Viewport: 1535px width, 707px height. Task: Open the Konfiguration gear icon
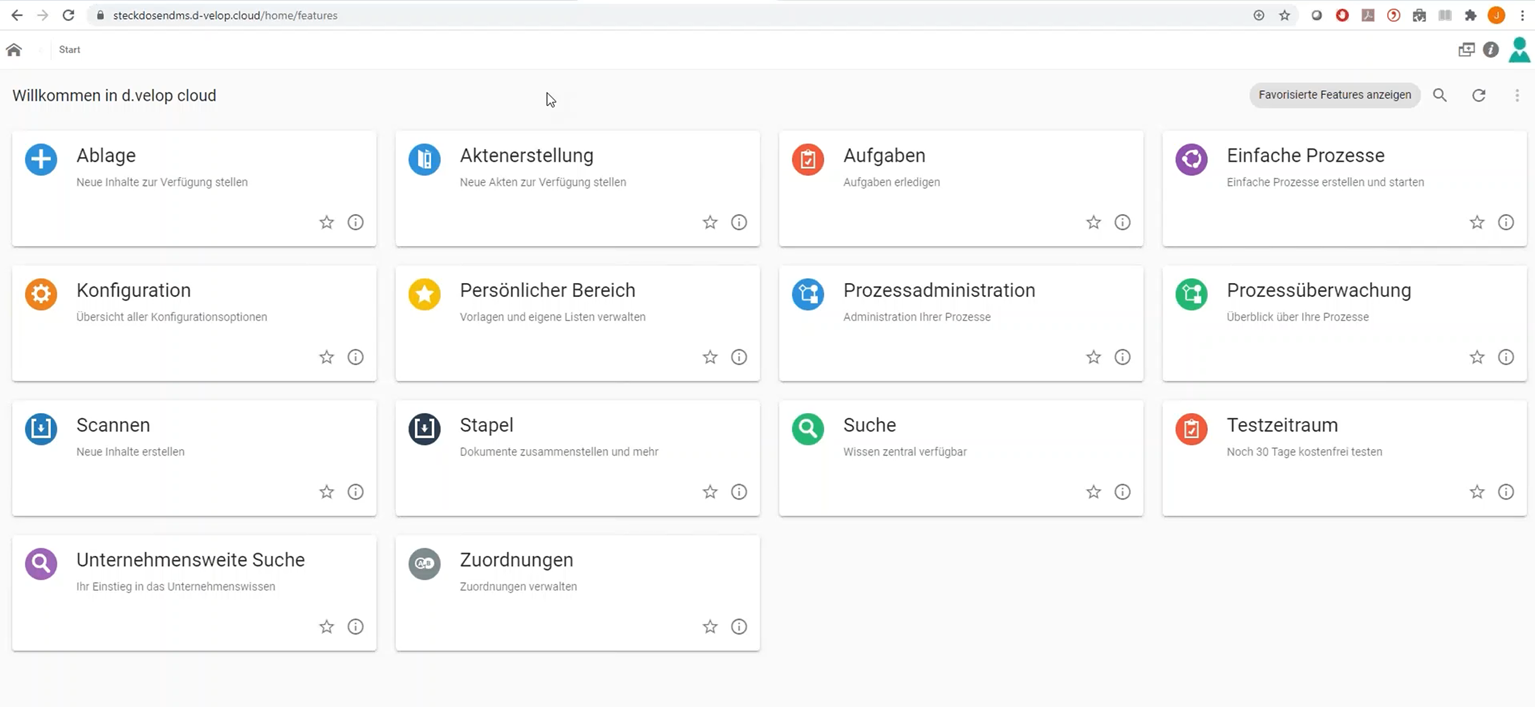click(41, 294)
